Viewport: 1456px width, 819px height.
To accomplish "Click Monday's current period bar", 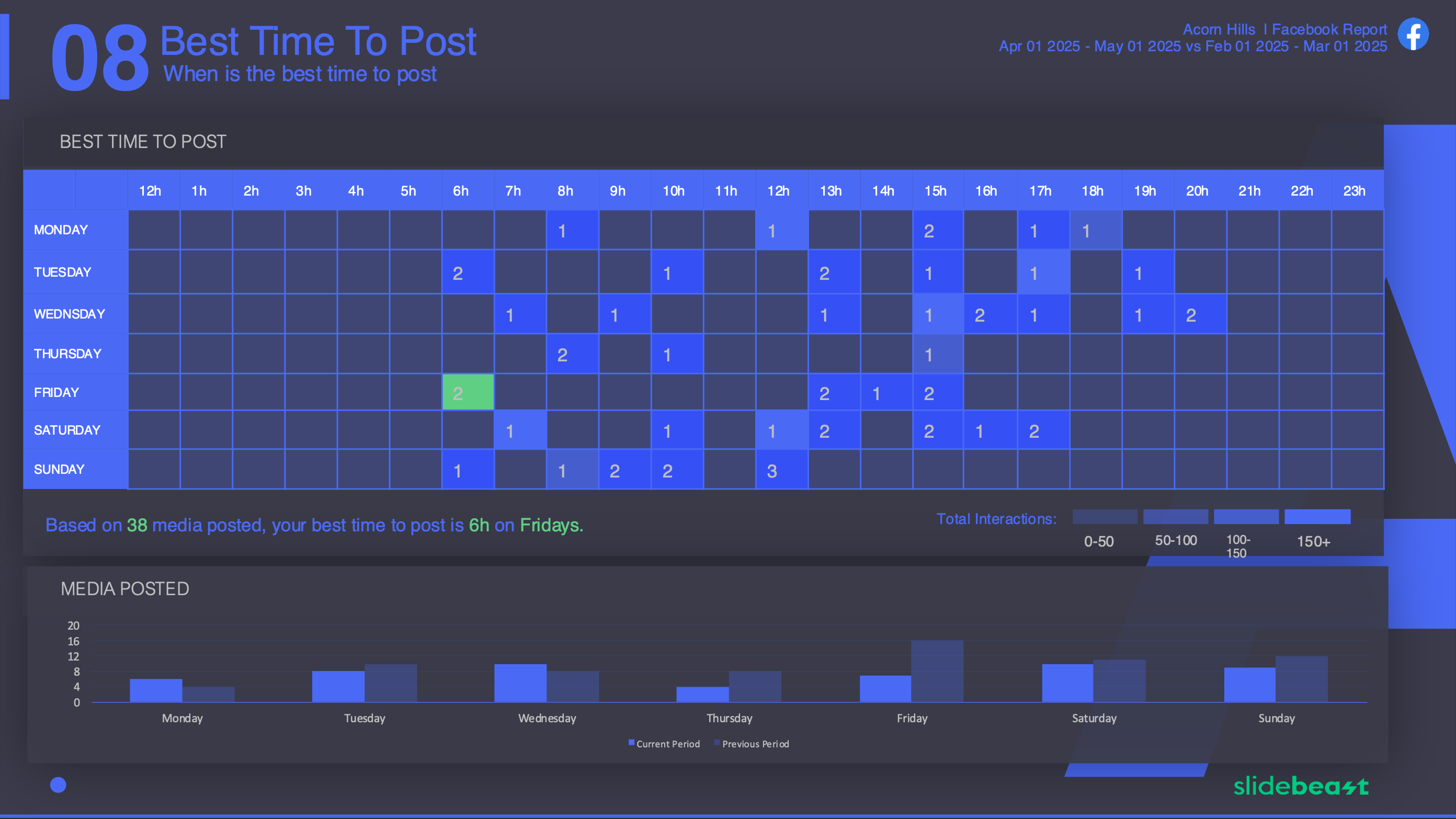I will tap(156, 691).
